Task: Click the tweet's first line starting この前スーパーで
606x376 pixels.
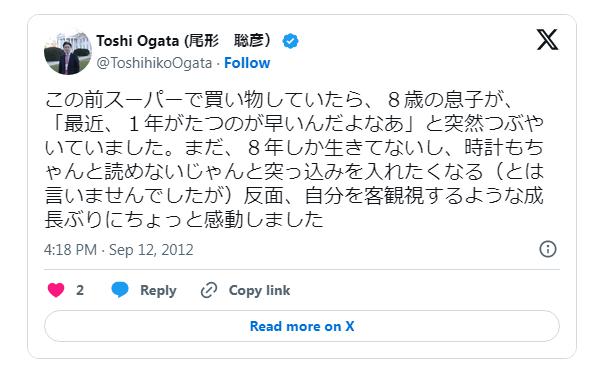Action: point(279,100)
